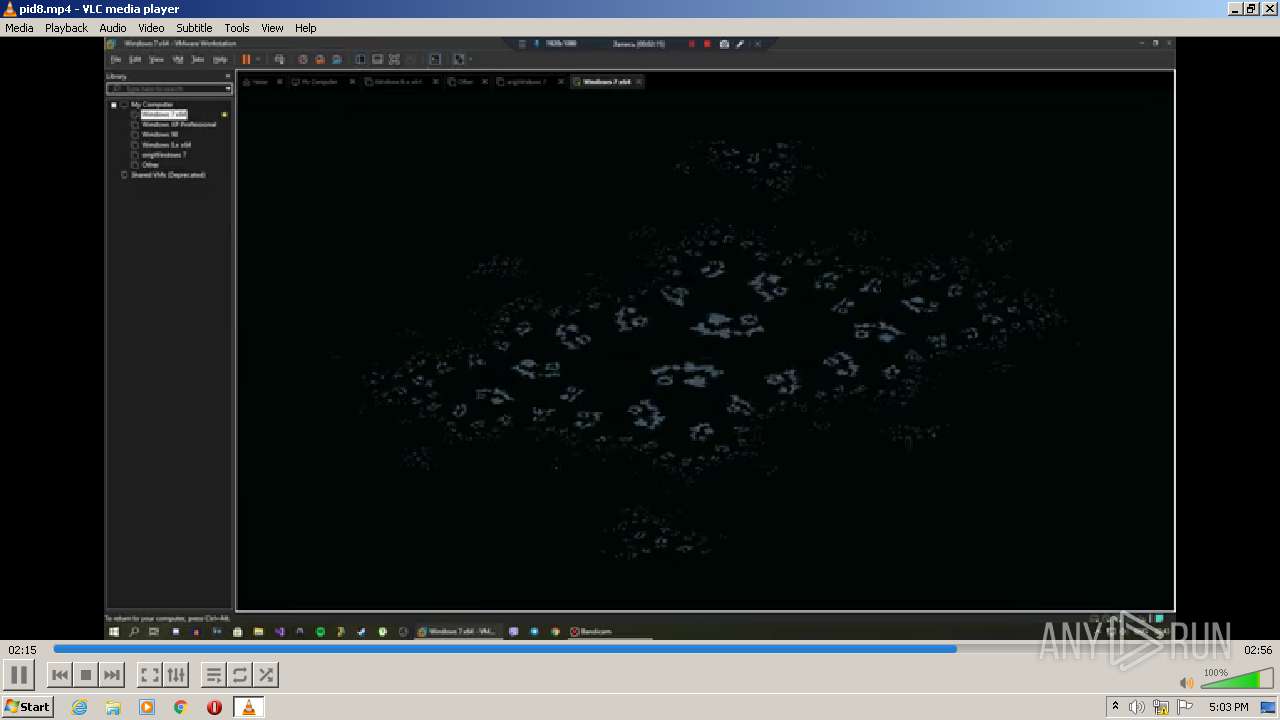Image resolution: width=1280 pixels, height=720 pixels.
Task: Launch Google Chrome from taskbar
Action: [x=180, y=707]
